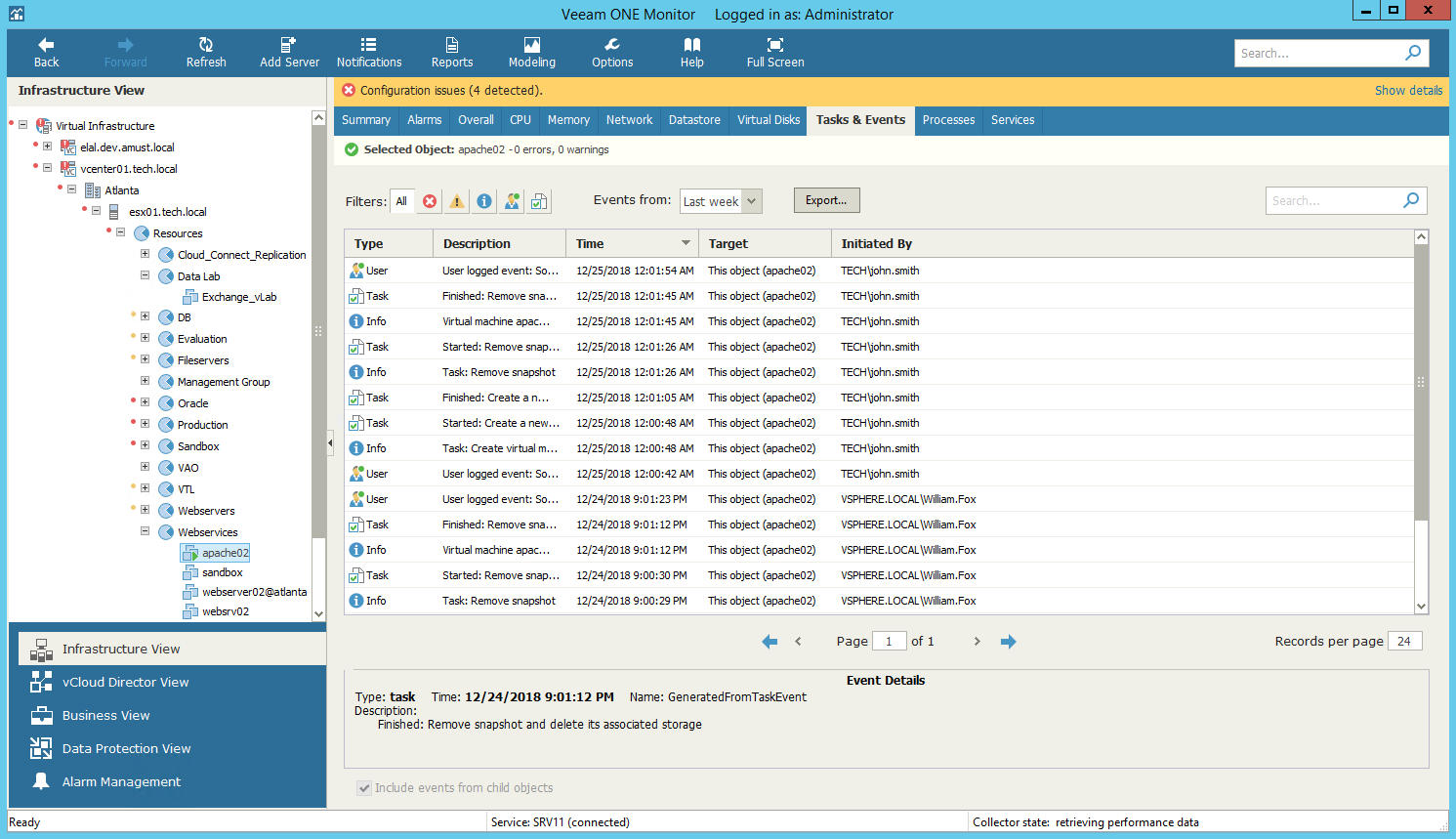Expand the elal.dev.amust.local node
Viewport: 1456px width, 839px height.
47,147
